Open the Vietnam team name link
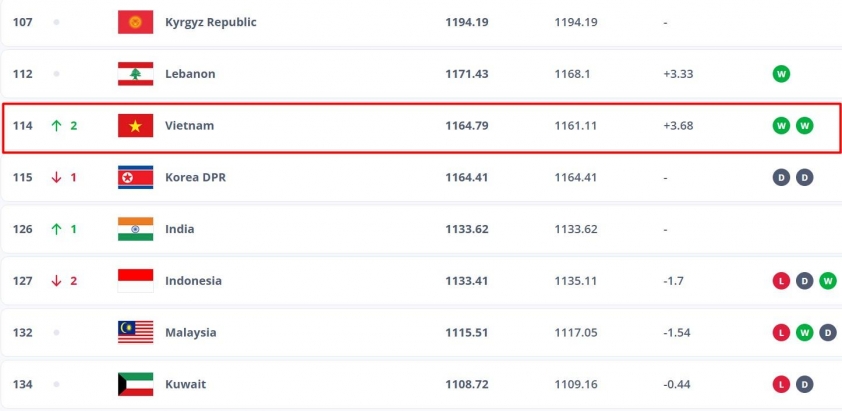 190,126
